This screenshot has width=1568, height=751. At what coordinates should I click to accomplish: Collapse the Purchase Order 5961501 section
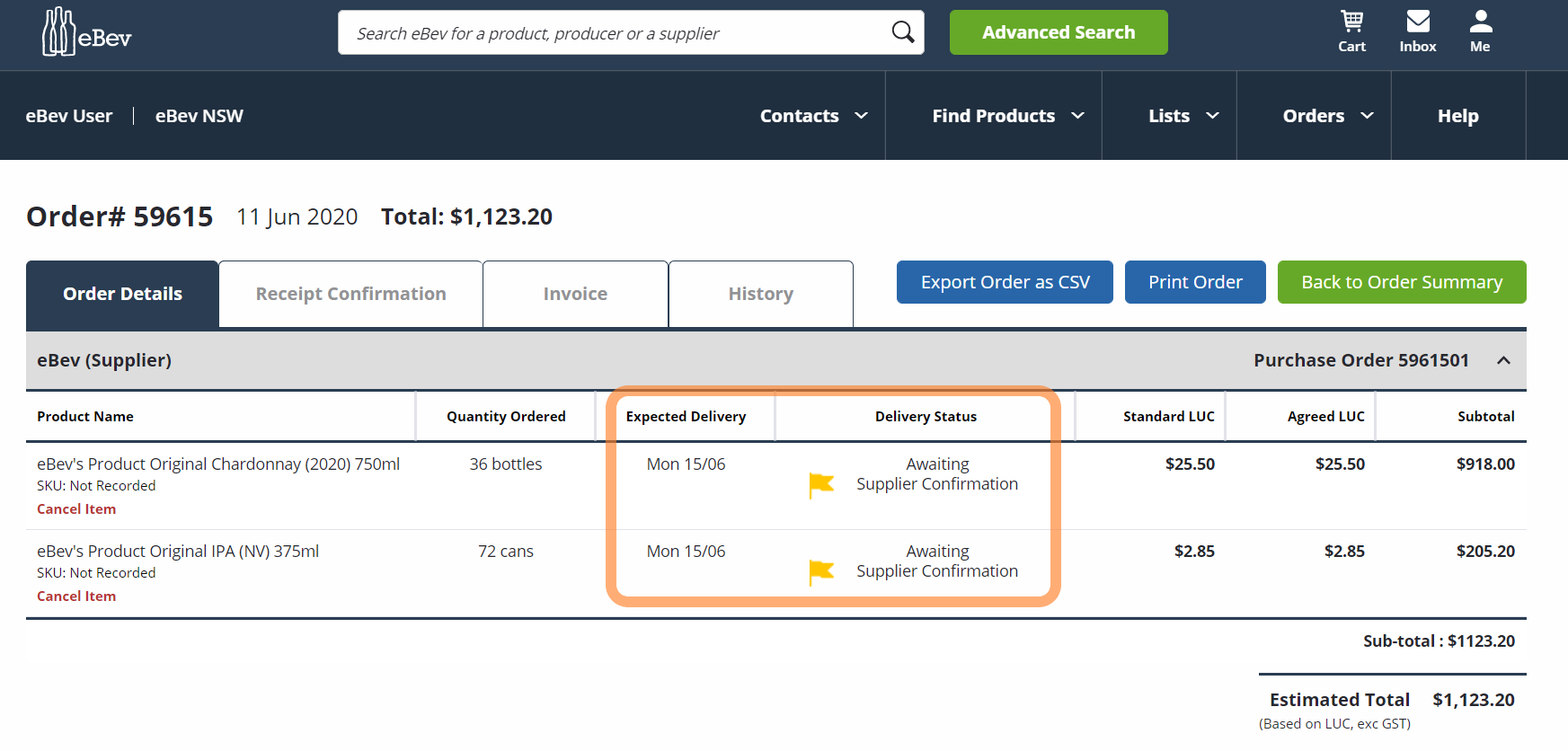(x=1503, y=360)
